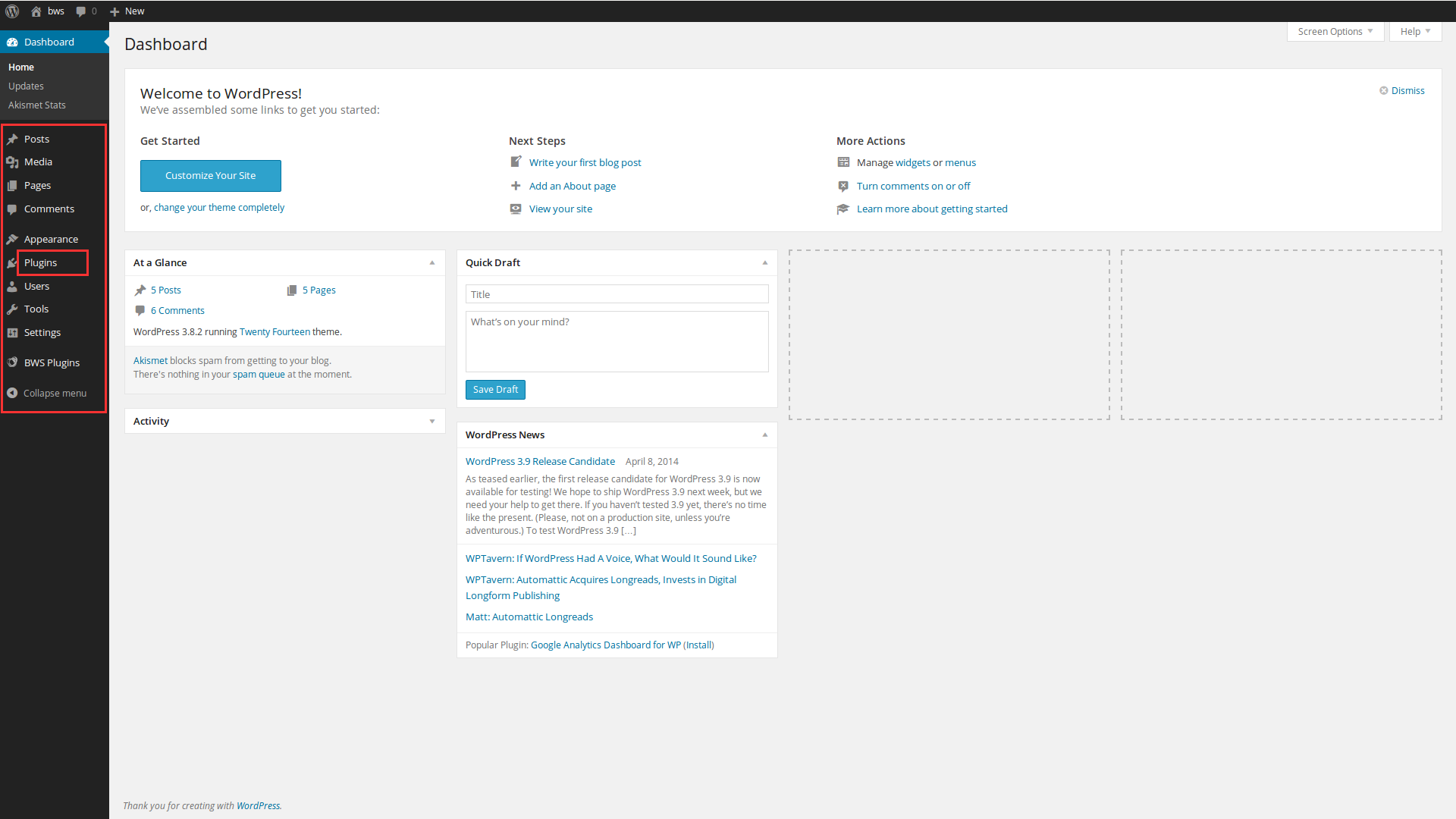Open Media via its camera icon

[13, 162]
